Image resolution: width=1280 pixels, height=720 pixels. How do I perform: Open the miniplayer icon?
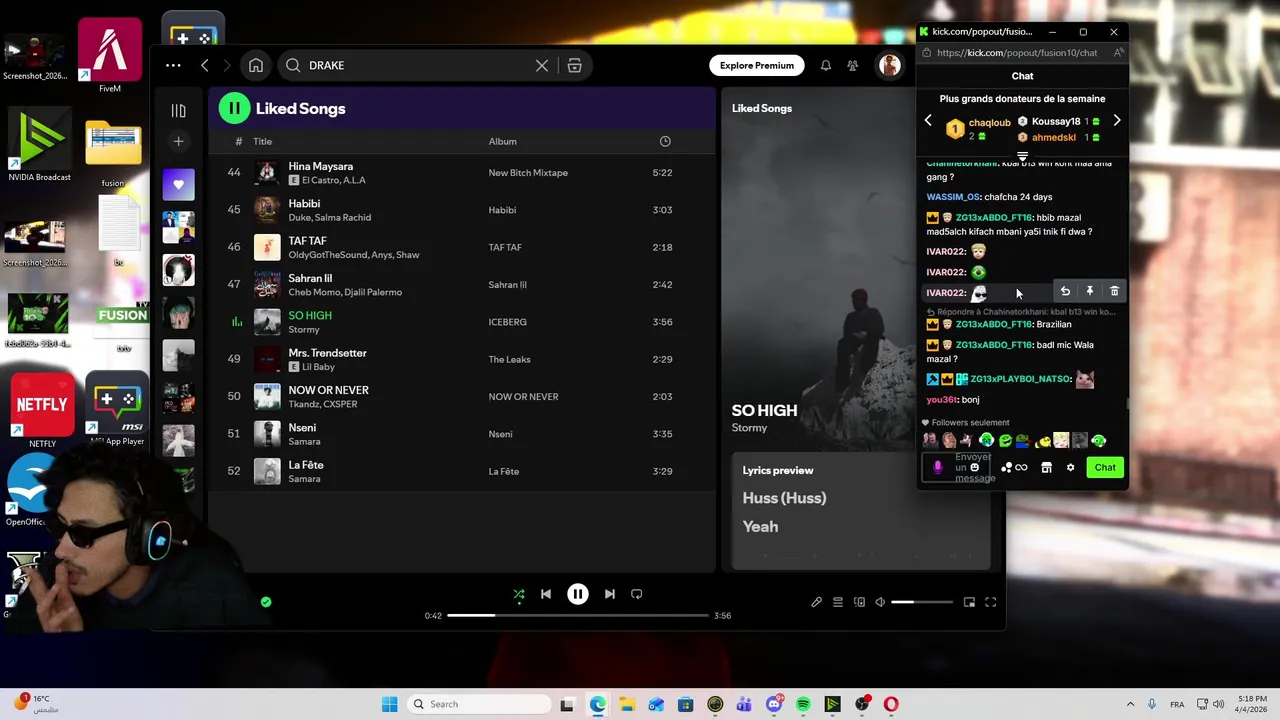(969, 602)
